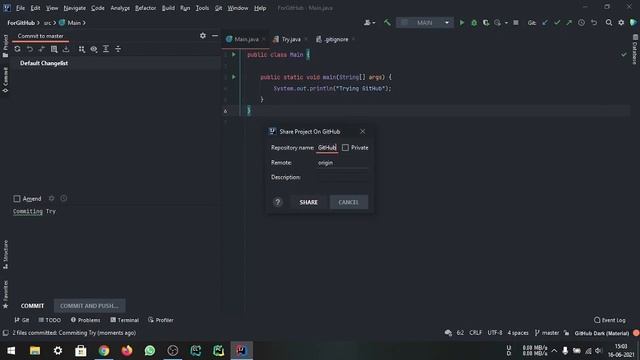Image resolution: width=640 pixels, height=360 pixels.
Task: Click the Stop square icon in toolbar
Action: [516, 23]
